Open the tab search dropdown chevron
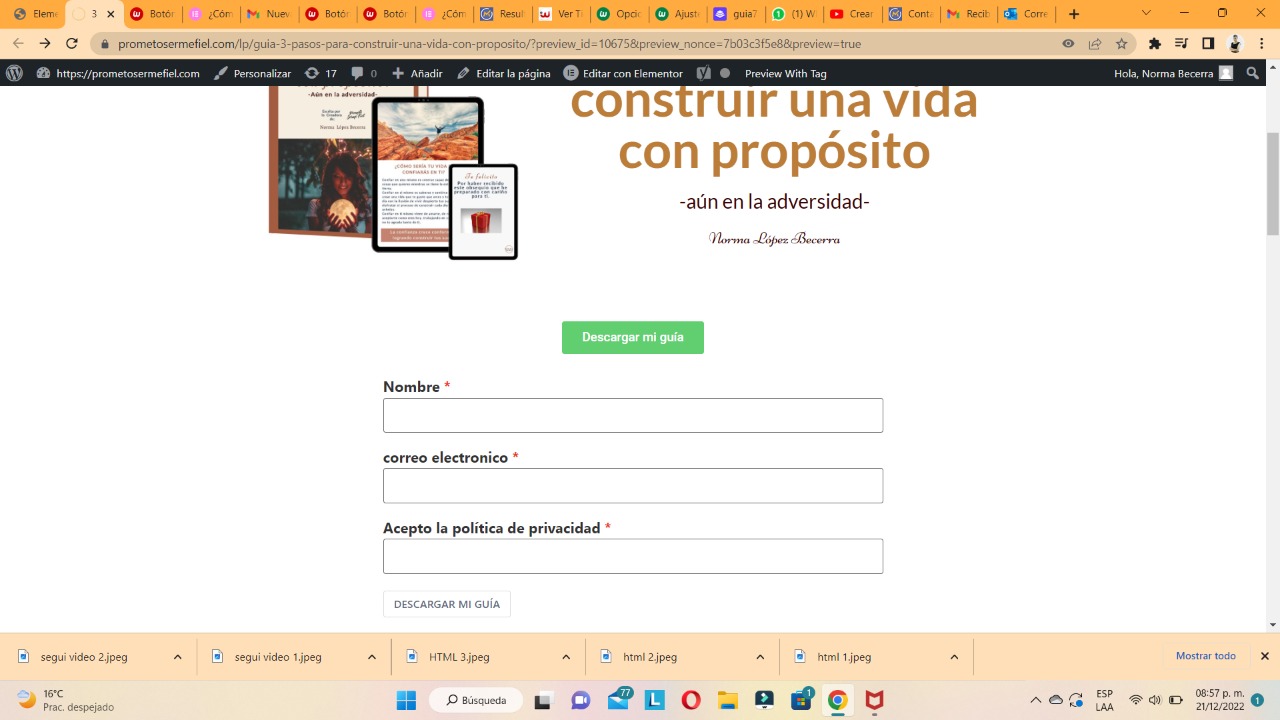1280x720 pixels. (x=1146, y=13)
